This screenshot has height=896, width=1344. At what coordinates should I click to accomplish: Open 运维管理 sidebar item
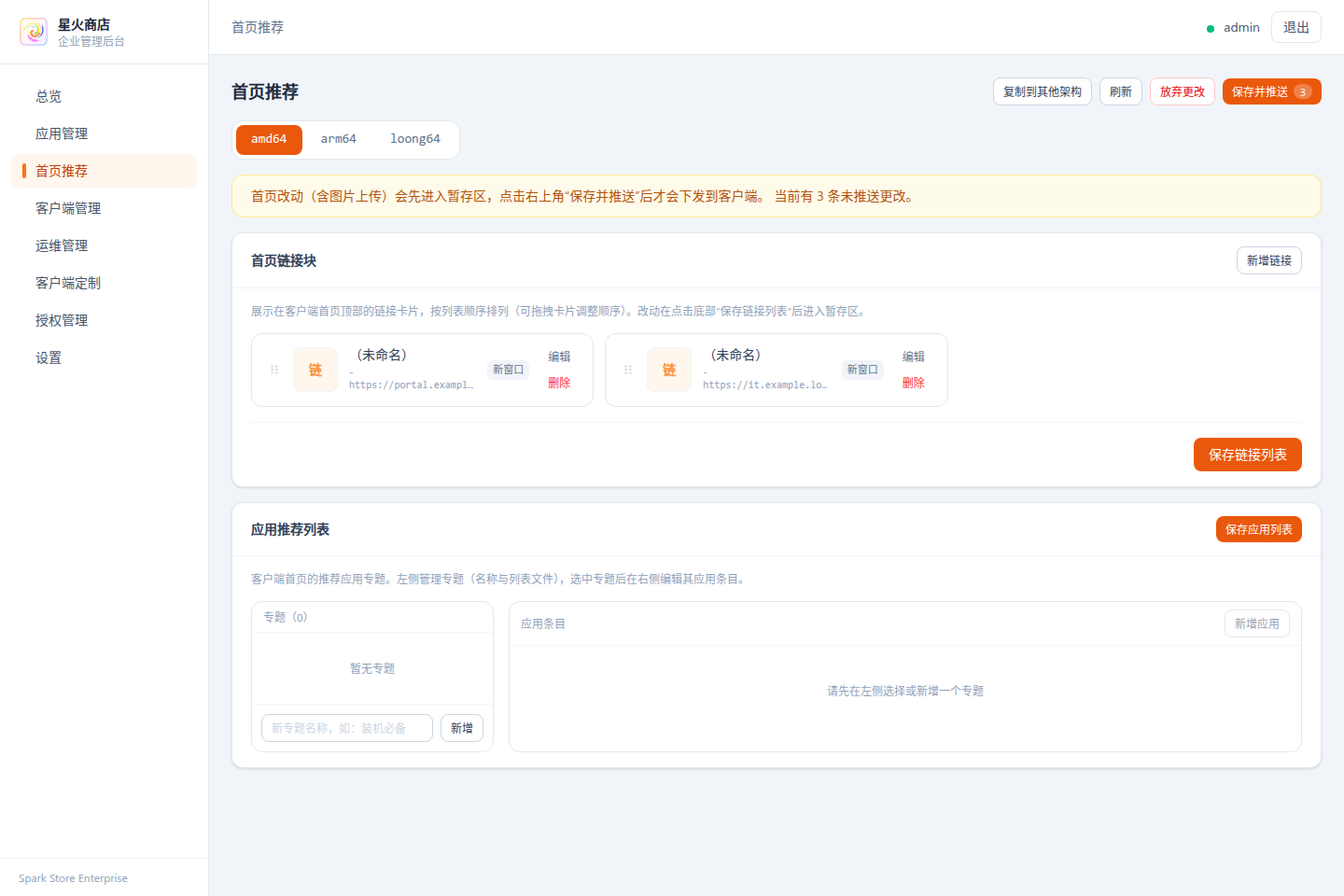[x=105, y=245]
